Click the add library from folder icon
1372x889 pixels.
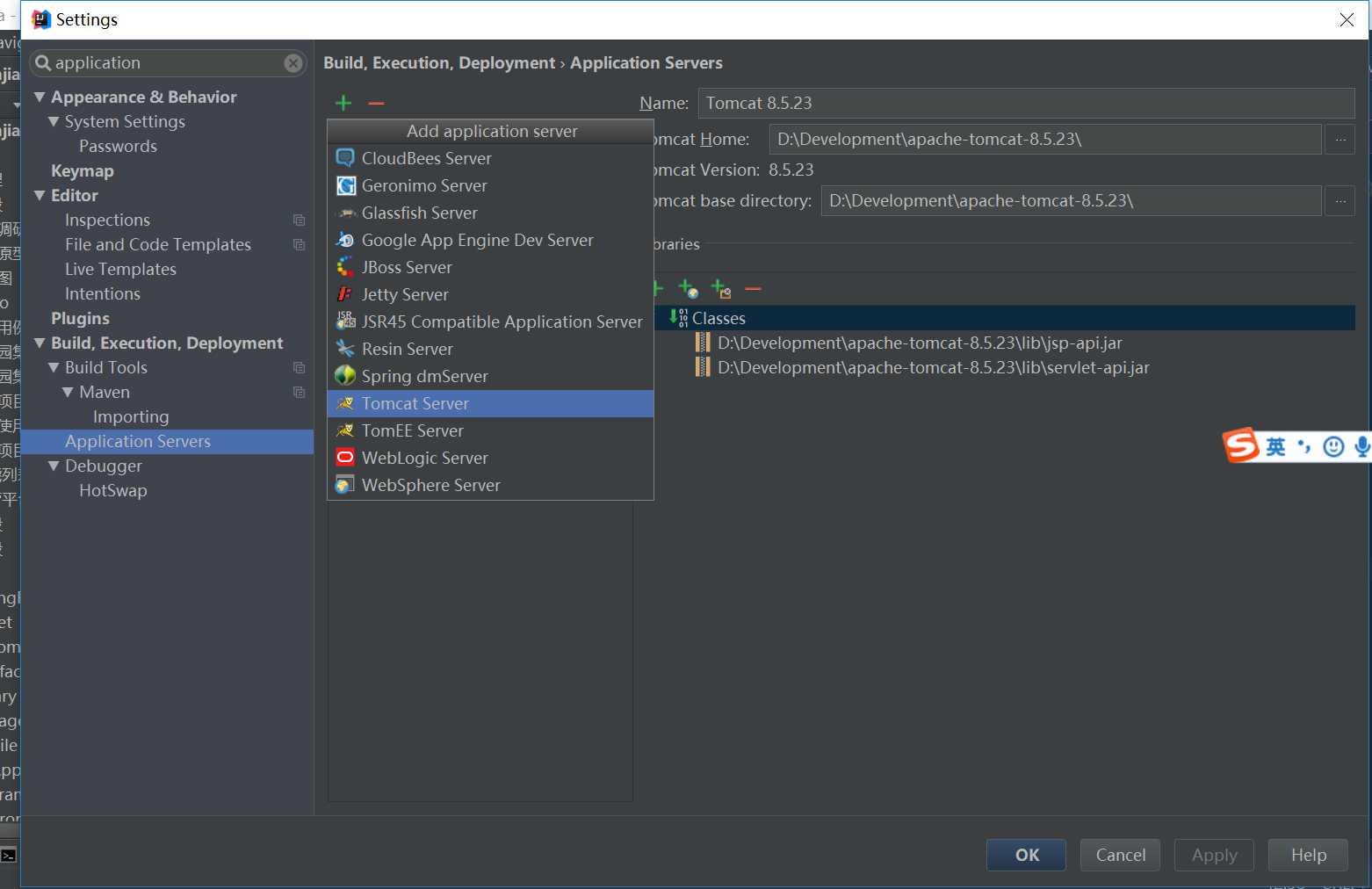[721, 288]
